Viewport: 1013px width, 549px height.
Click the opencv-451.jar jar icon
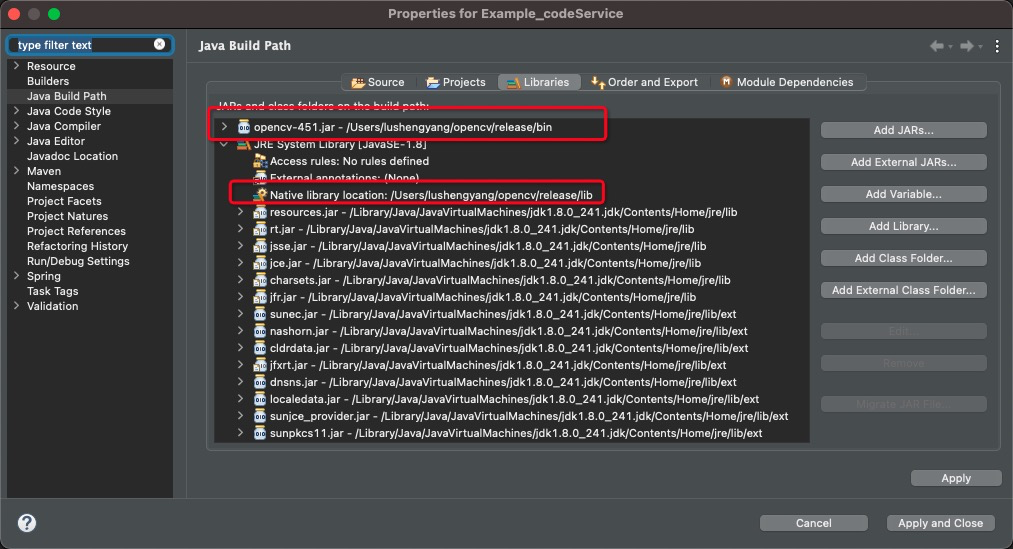click(244, 127)
